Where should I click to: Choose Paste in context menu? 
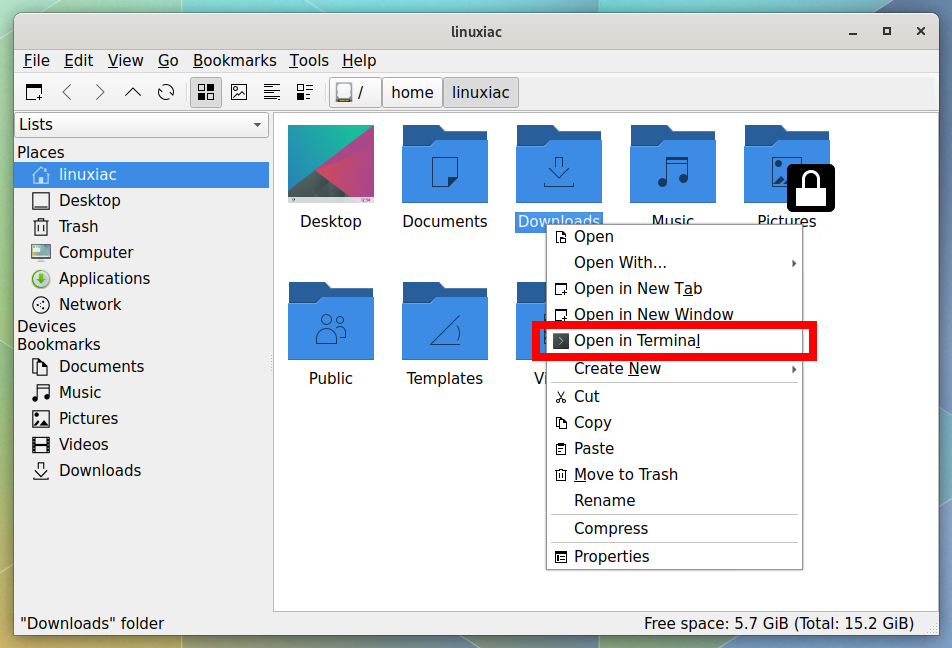[674, 449]
